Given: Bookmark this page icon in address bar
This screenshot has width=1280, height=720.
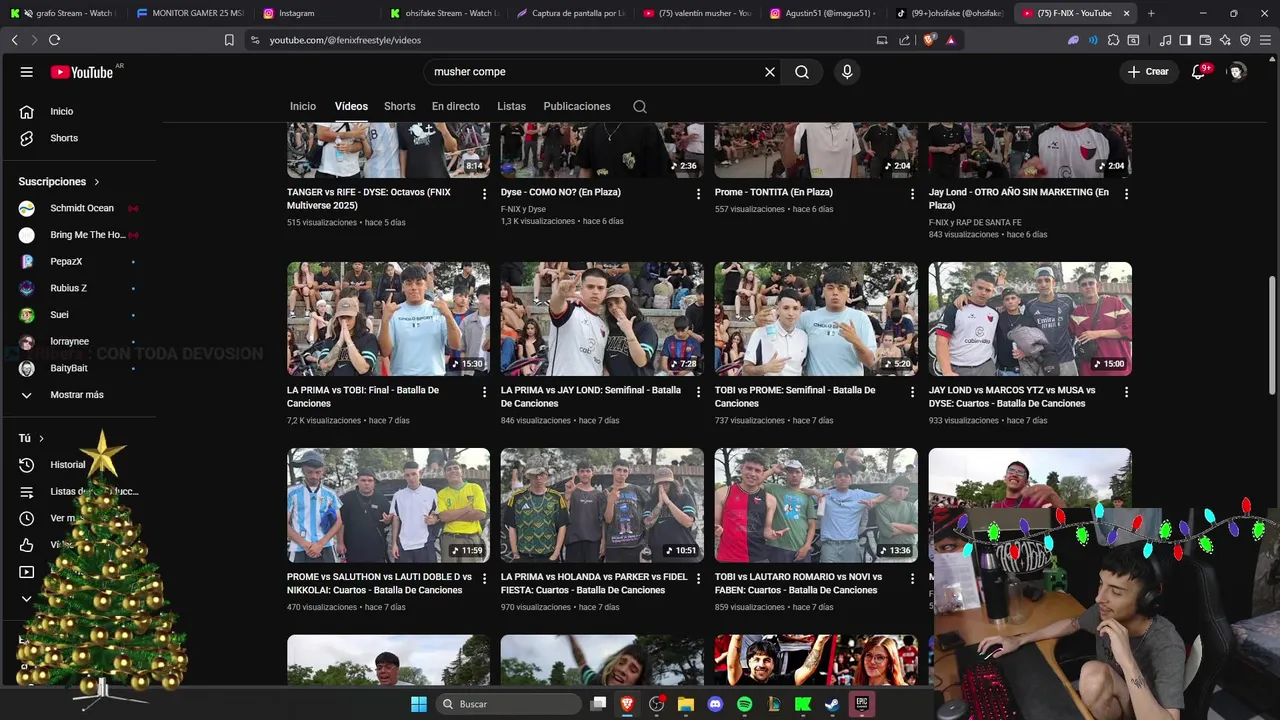Looking at the screenshot, I should click(229, 40).
